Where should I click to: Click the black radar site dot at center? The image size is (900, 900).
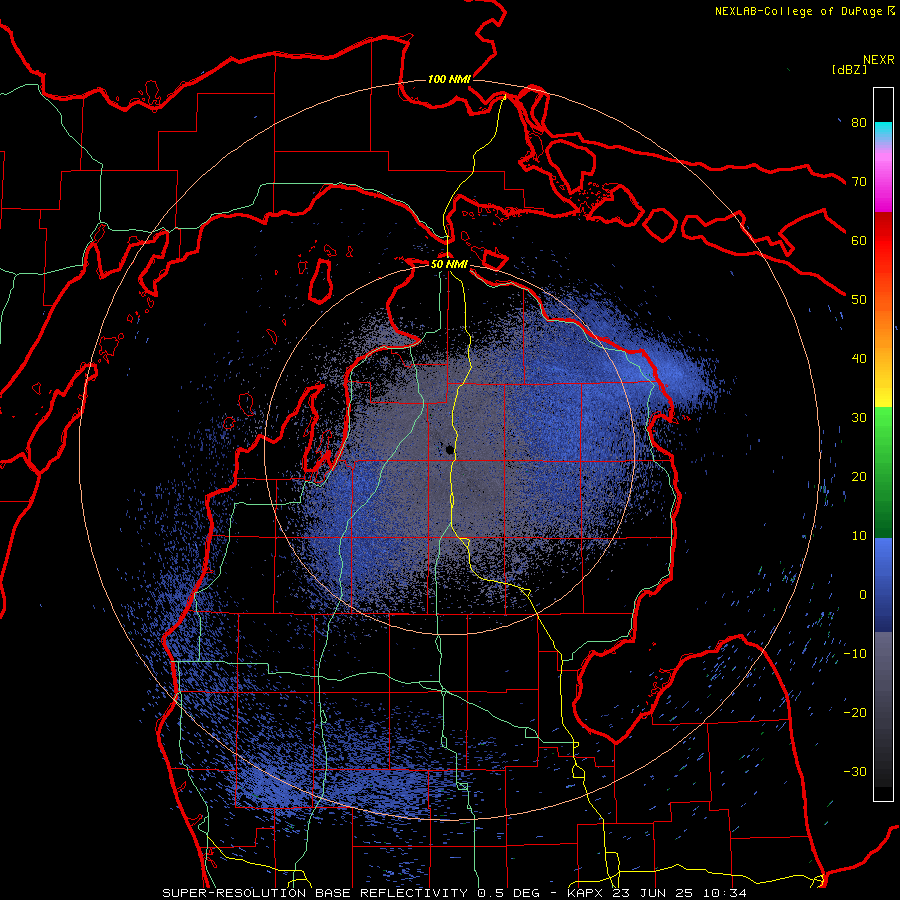point(449,451)
